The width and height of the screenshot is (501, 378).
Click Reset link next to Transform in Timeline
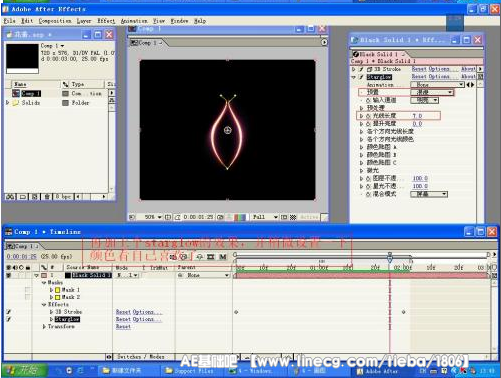123,327
